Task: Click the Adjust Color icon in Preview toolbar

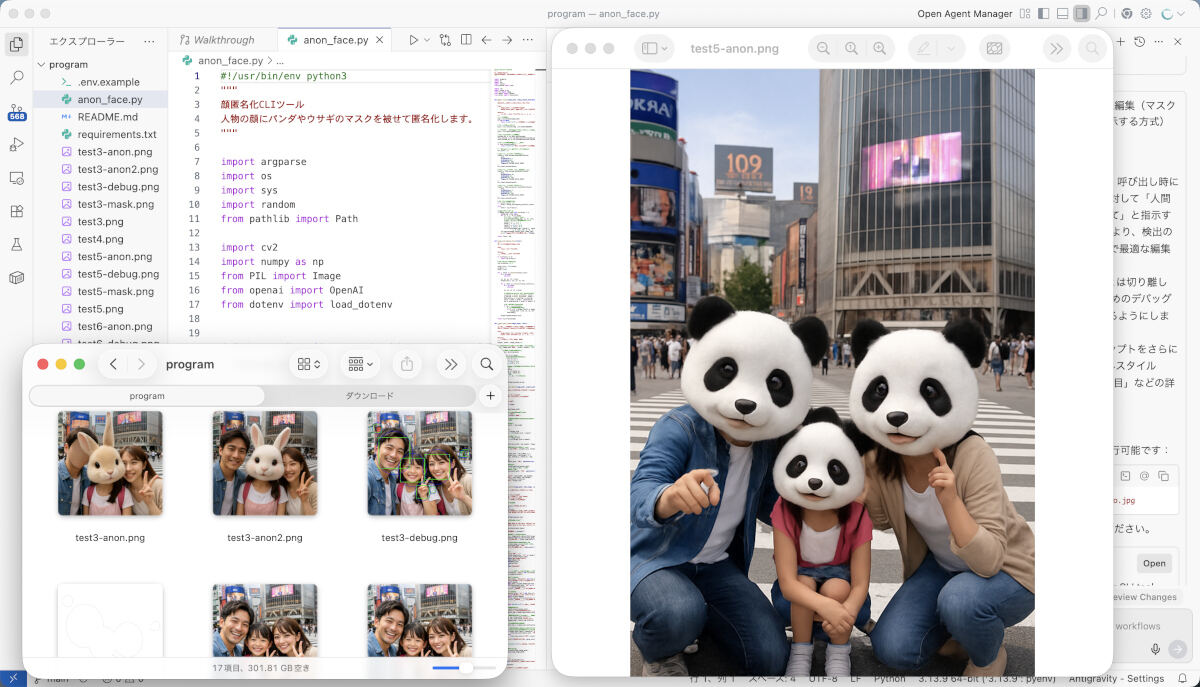Action: 995,48
